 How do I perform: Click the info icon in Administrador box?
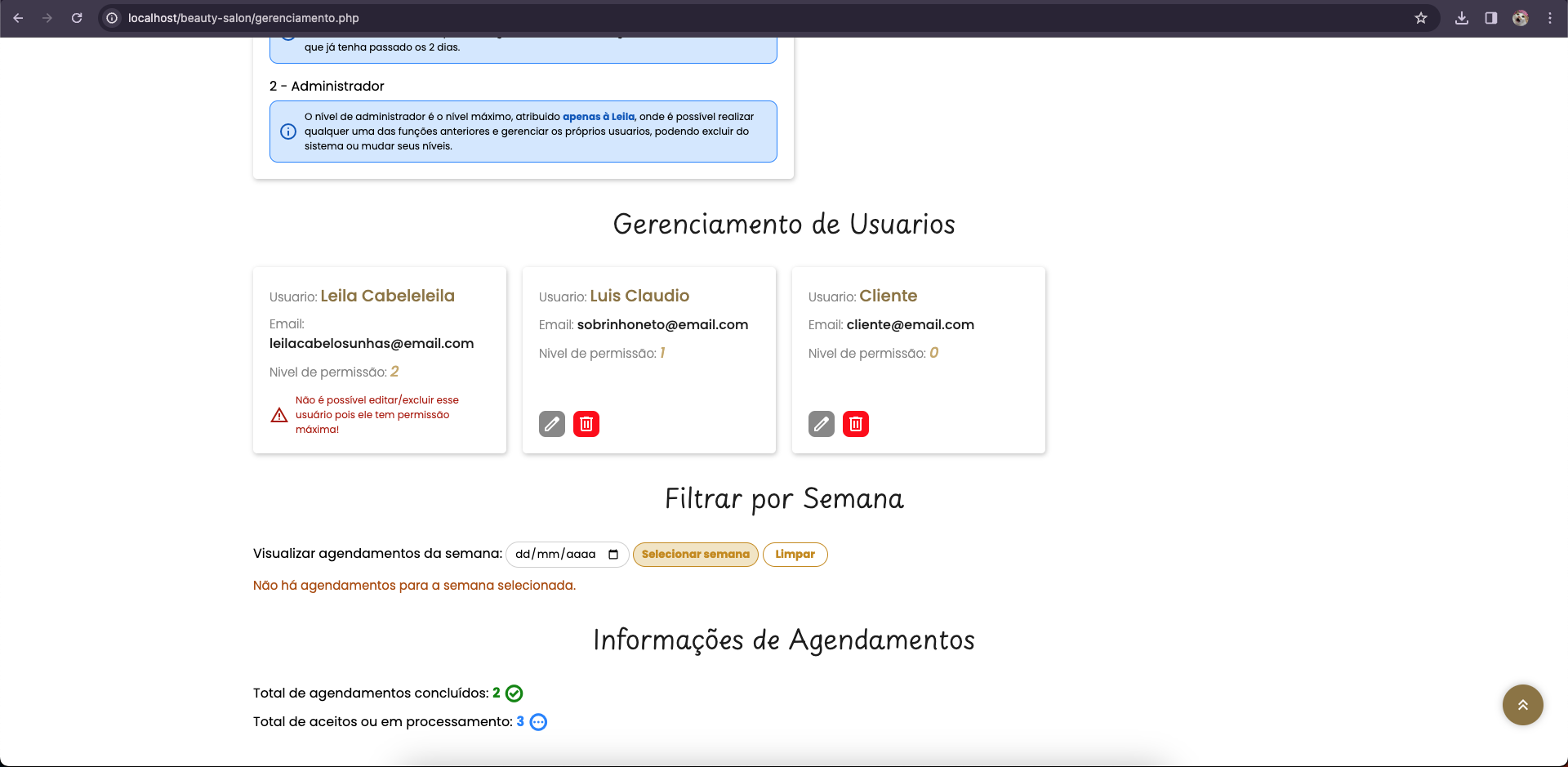288,132
